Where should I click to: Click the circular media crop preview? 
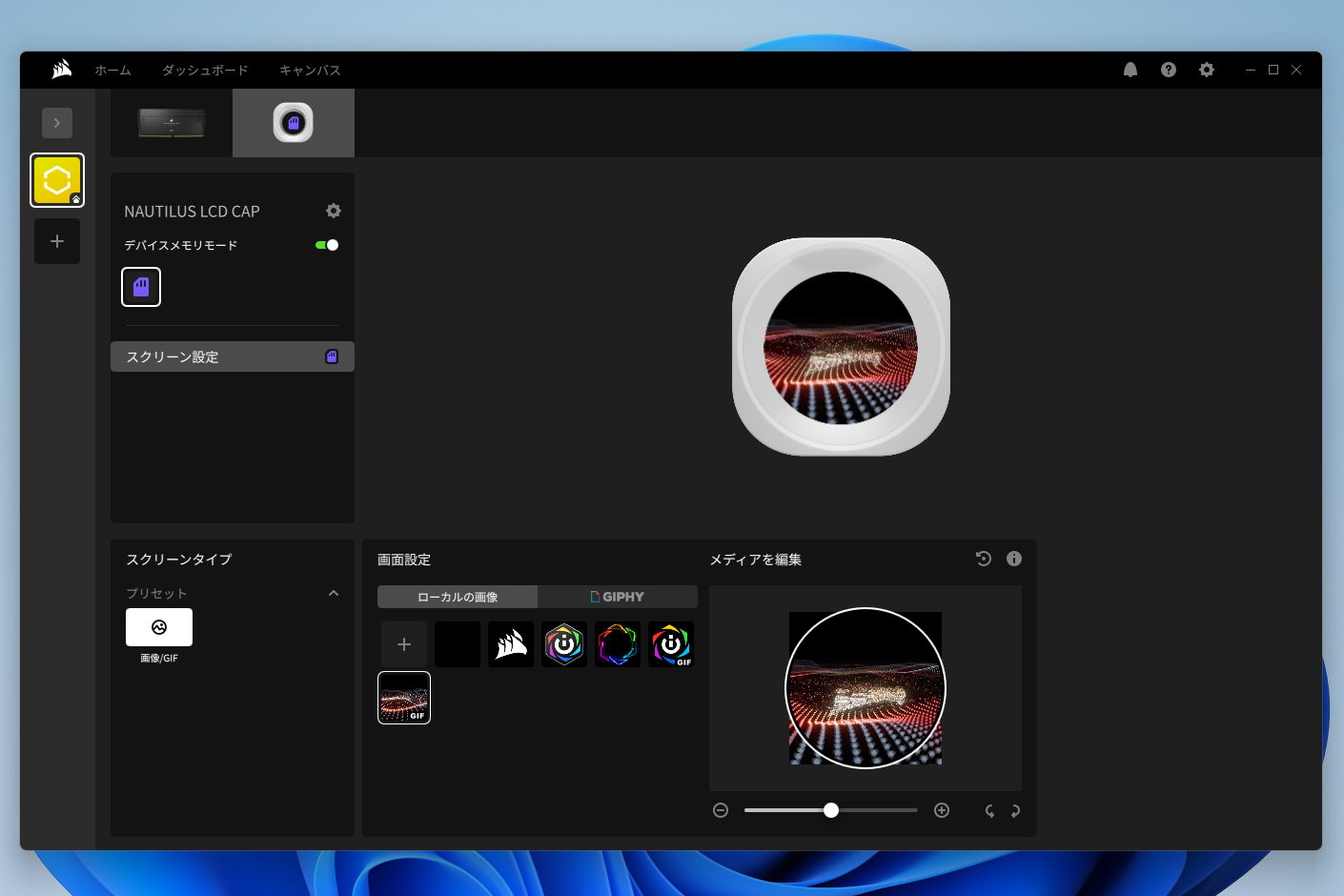pos(865,688)
